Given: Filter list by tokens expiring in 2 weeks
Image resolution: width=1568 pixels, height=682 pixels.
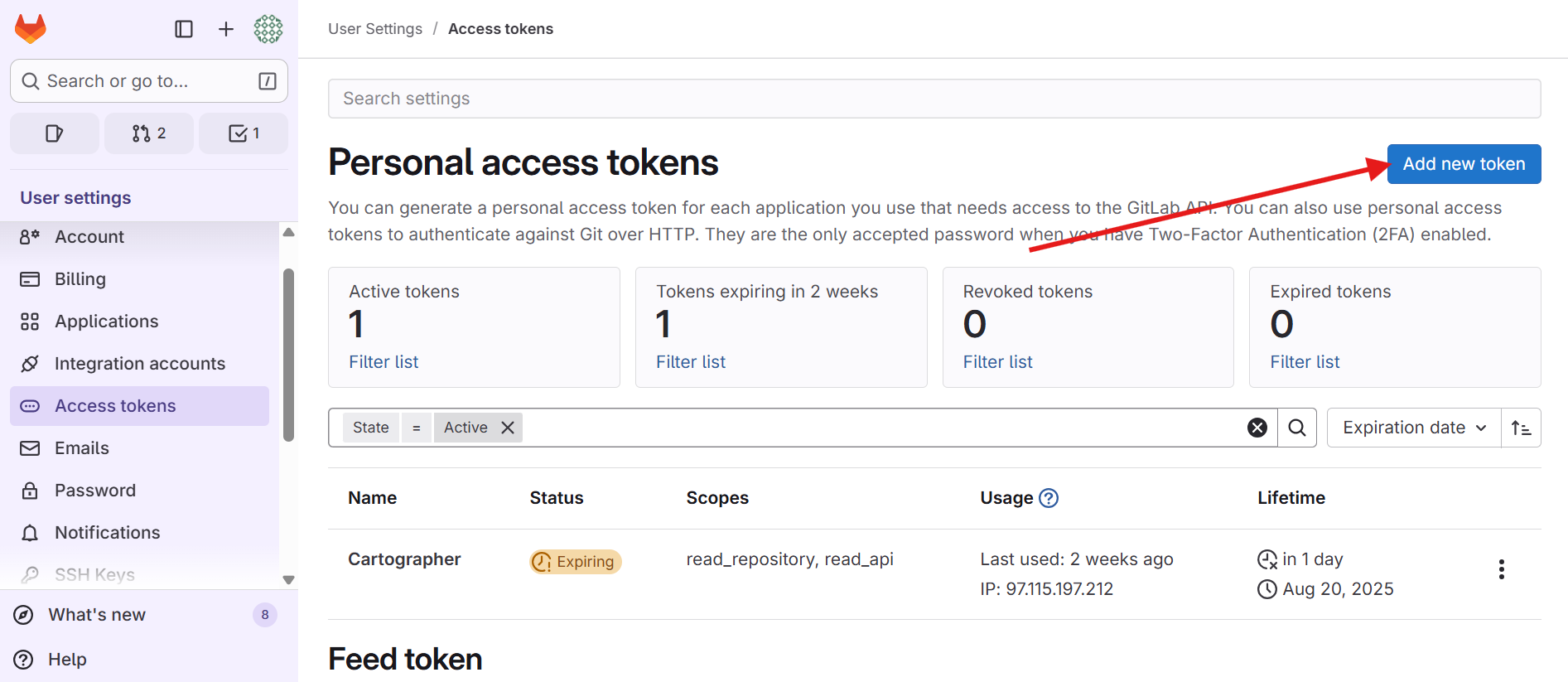Looking at the screenshot, I should [691, 362].
